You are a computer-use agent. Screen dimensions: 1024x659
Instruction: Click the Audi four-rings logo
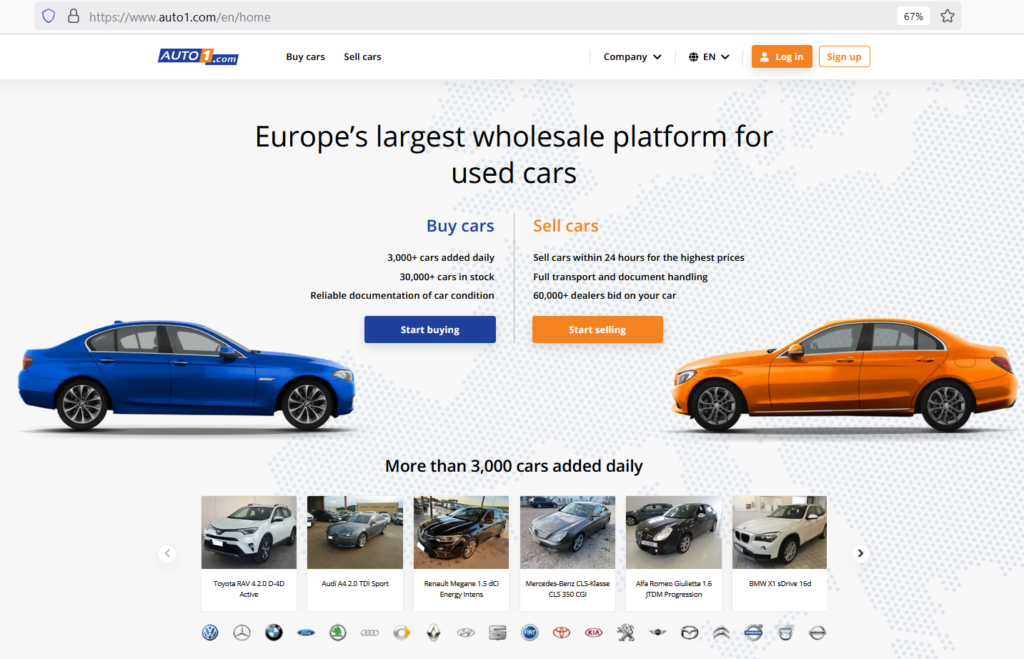point(369,633)
